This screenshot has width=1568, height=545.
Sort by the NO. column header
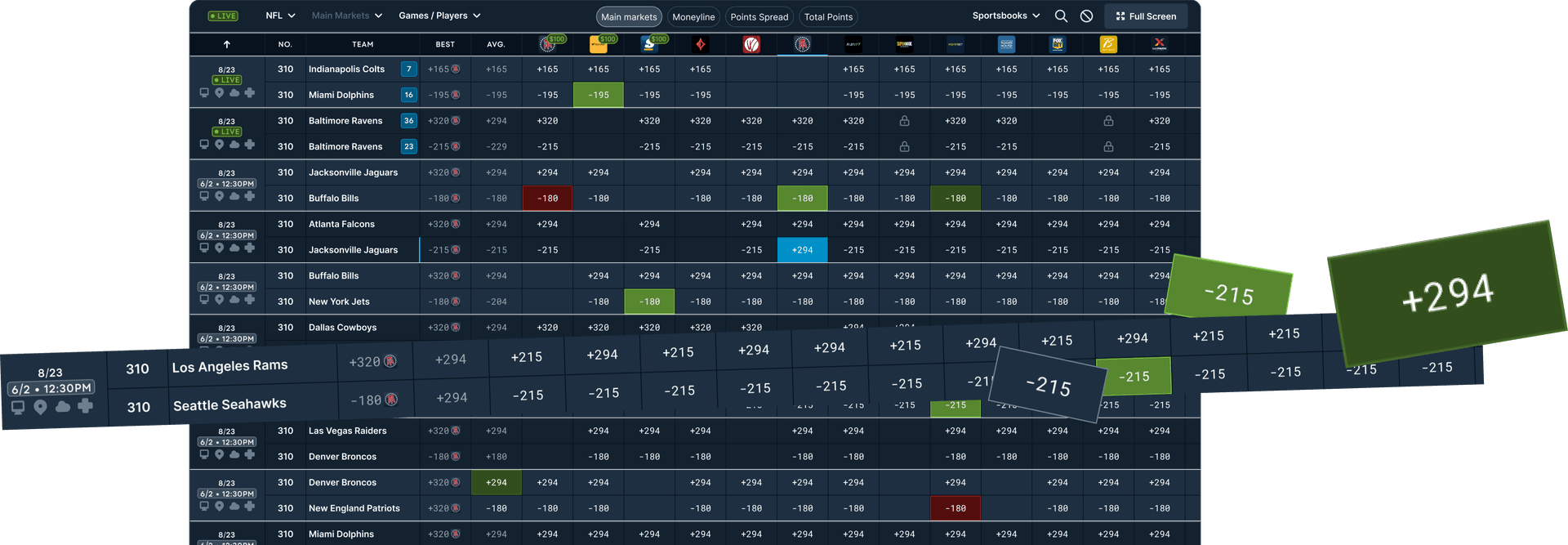(x=285, y=44)
